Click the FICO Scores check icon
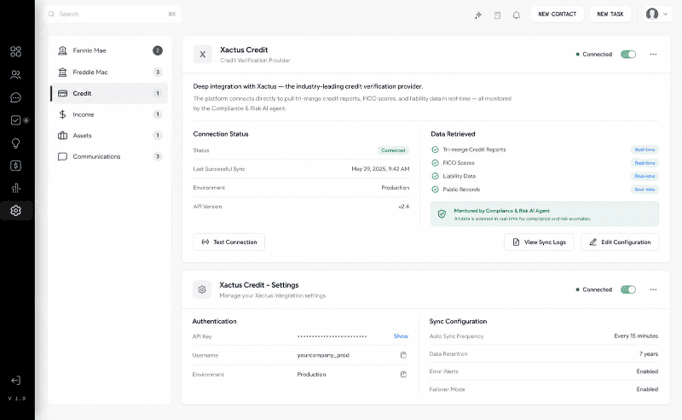The image size is (682, 420). click(435, 163)
